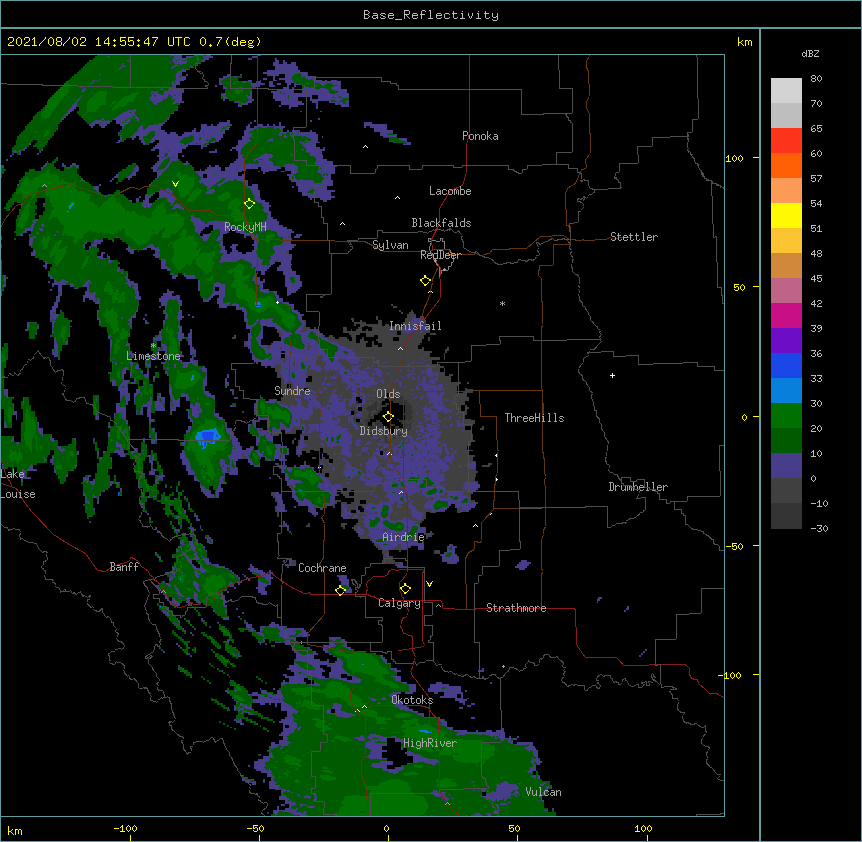862x842 pixels.
Task: Click the Strathmore city label
Action: click(516, 608)
